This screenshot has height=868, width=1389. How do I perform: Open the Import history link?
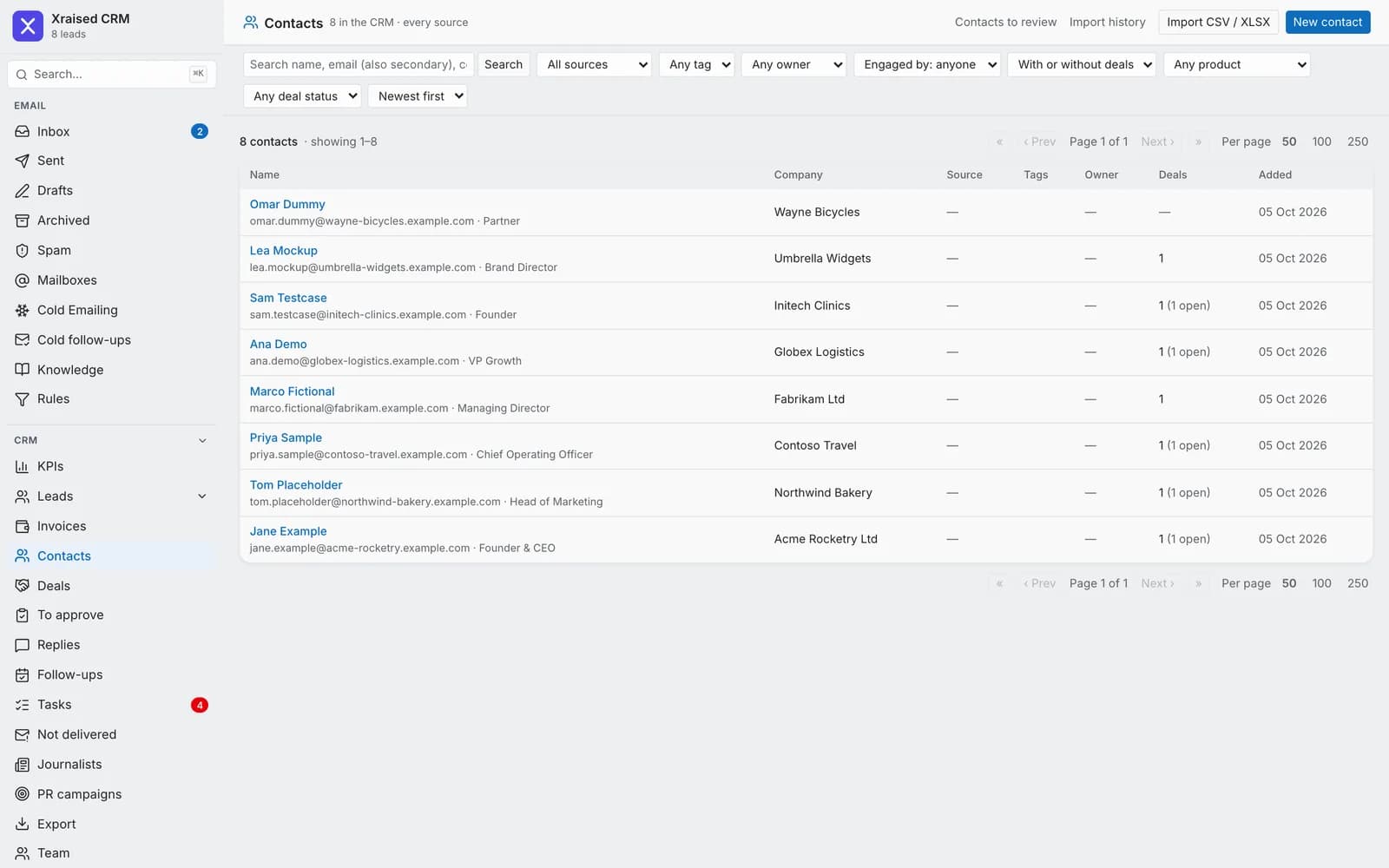(1107, 23)
